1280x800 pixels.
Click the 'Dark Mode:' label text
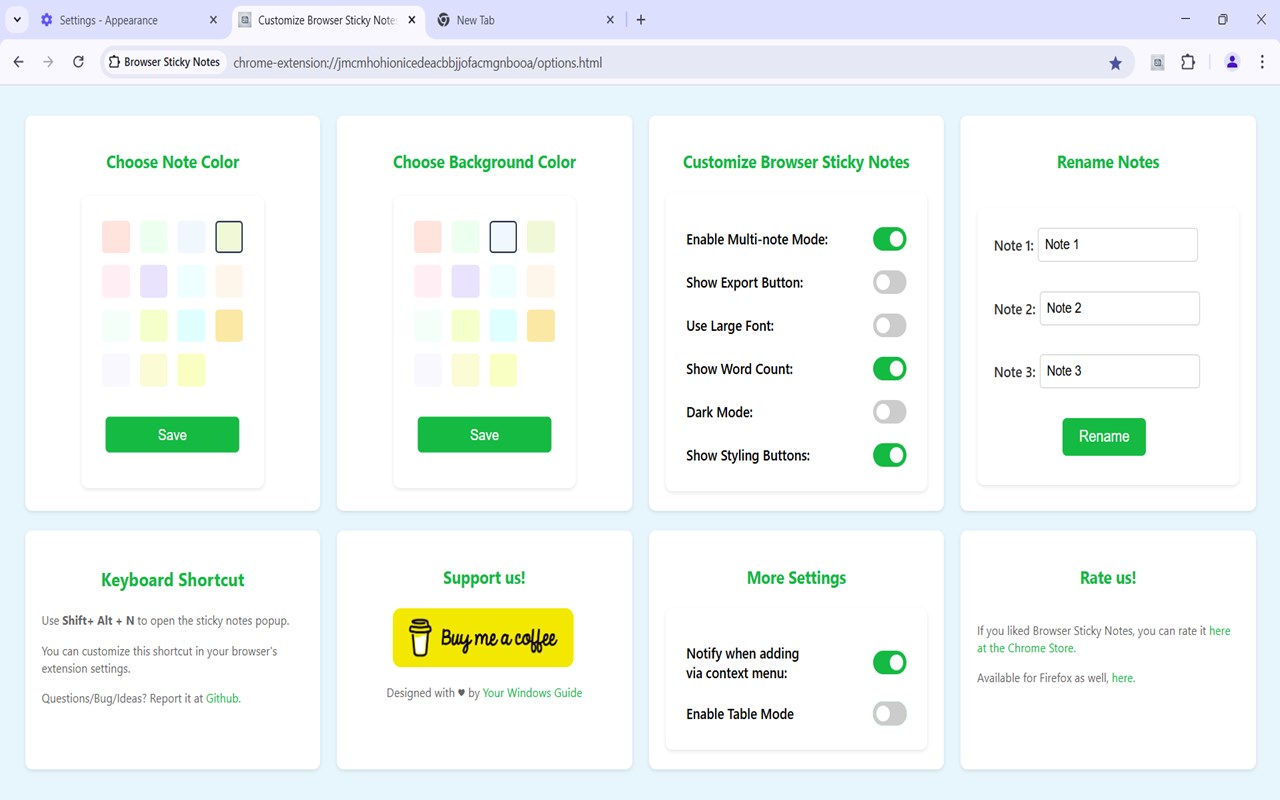coord(719,412)
